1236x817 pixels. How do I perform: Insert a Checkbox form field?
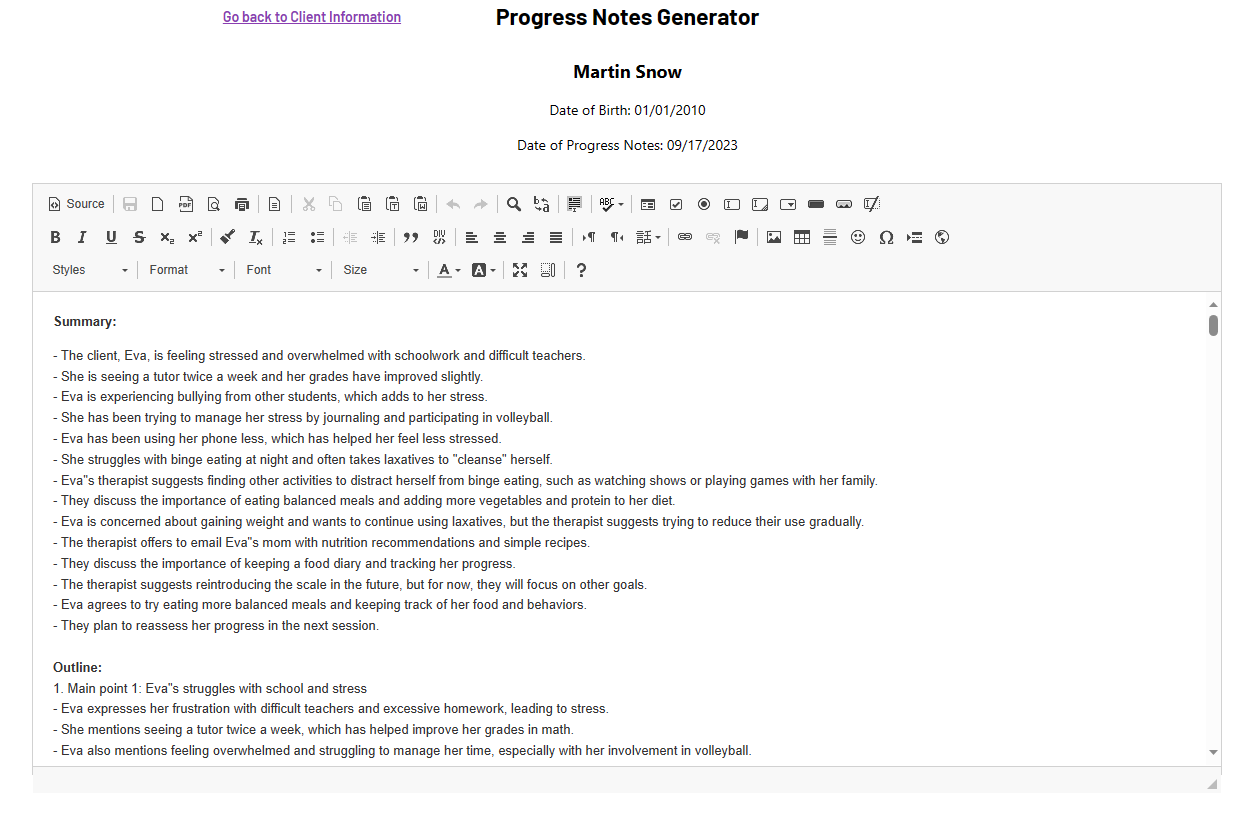click(x=676, y=204)
